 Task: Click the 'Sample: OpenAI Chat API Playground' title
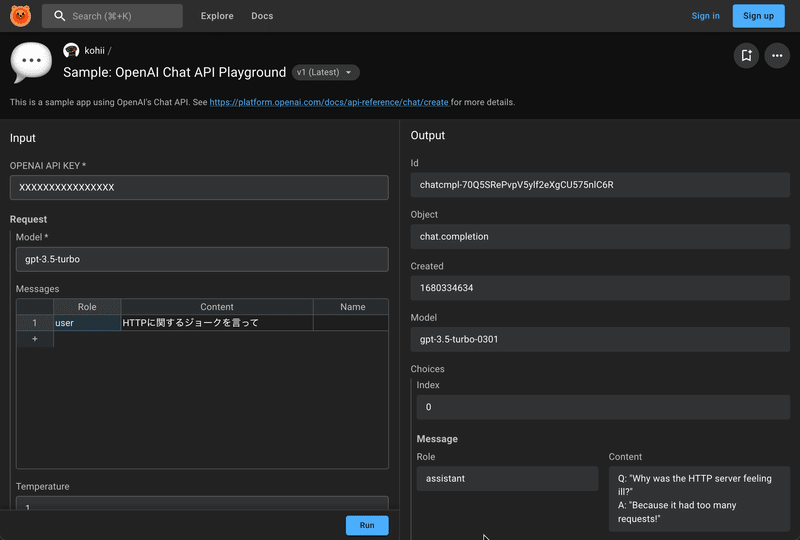click(x=174, y=72)
